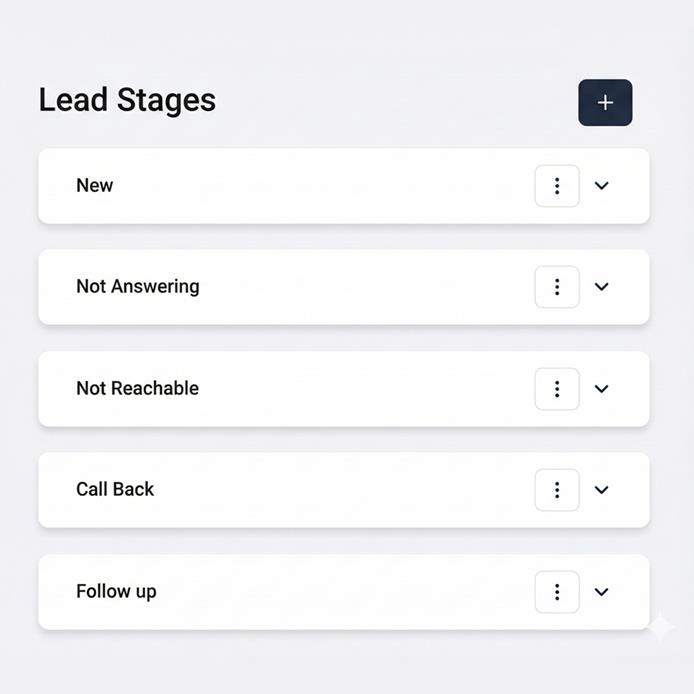Expand the Not Answering stage chevron

602,287
